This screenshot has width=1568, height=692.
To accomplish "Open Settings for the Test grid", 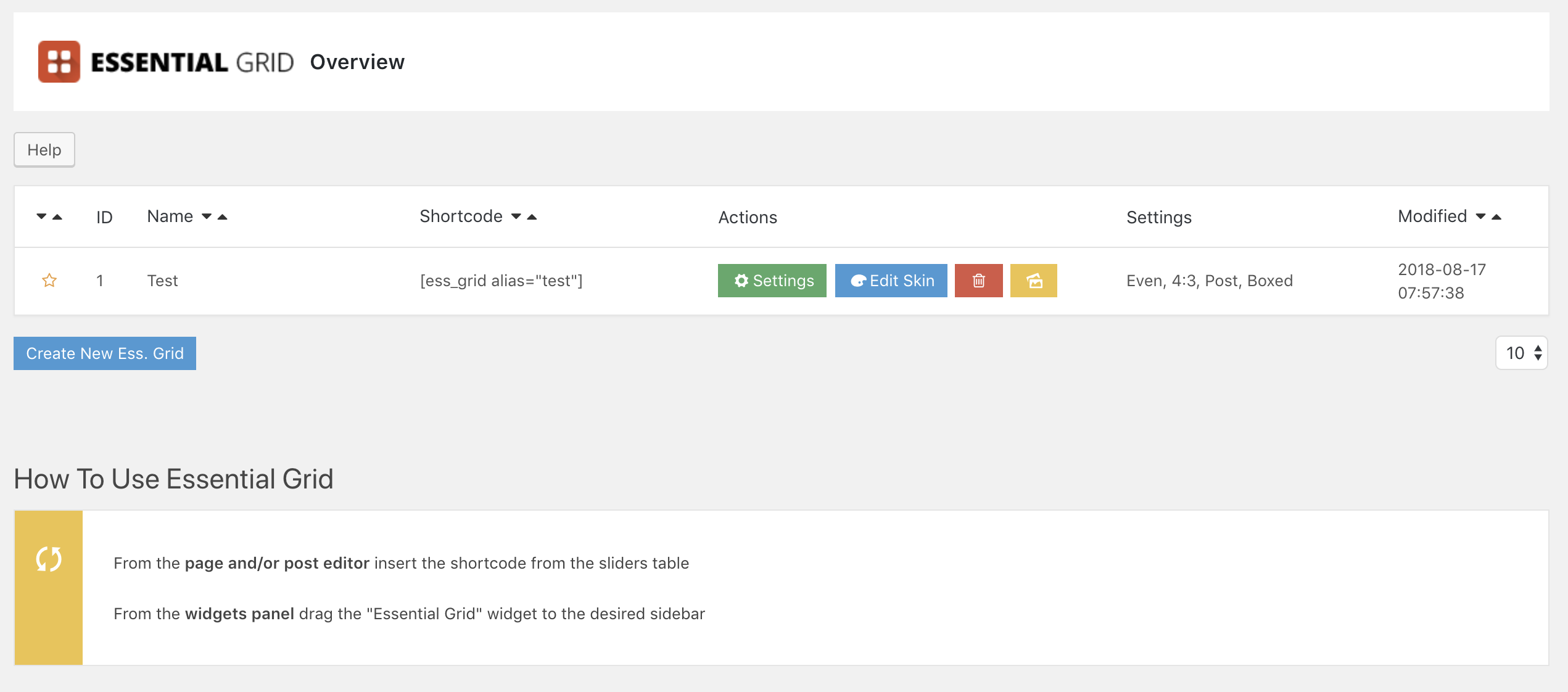I will tap(772, 281).
